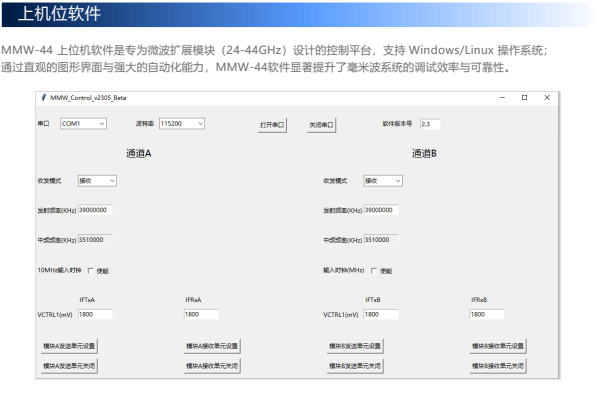Viewport: 602px width, 394px height.
Task: Click 模块A发送单元设置 button
Action: pyautogui.click(x=69, y=346)
